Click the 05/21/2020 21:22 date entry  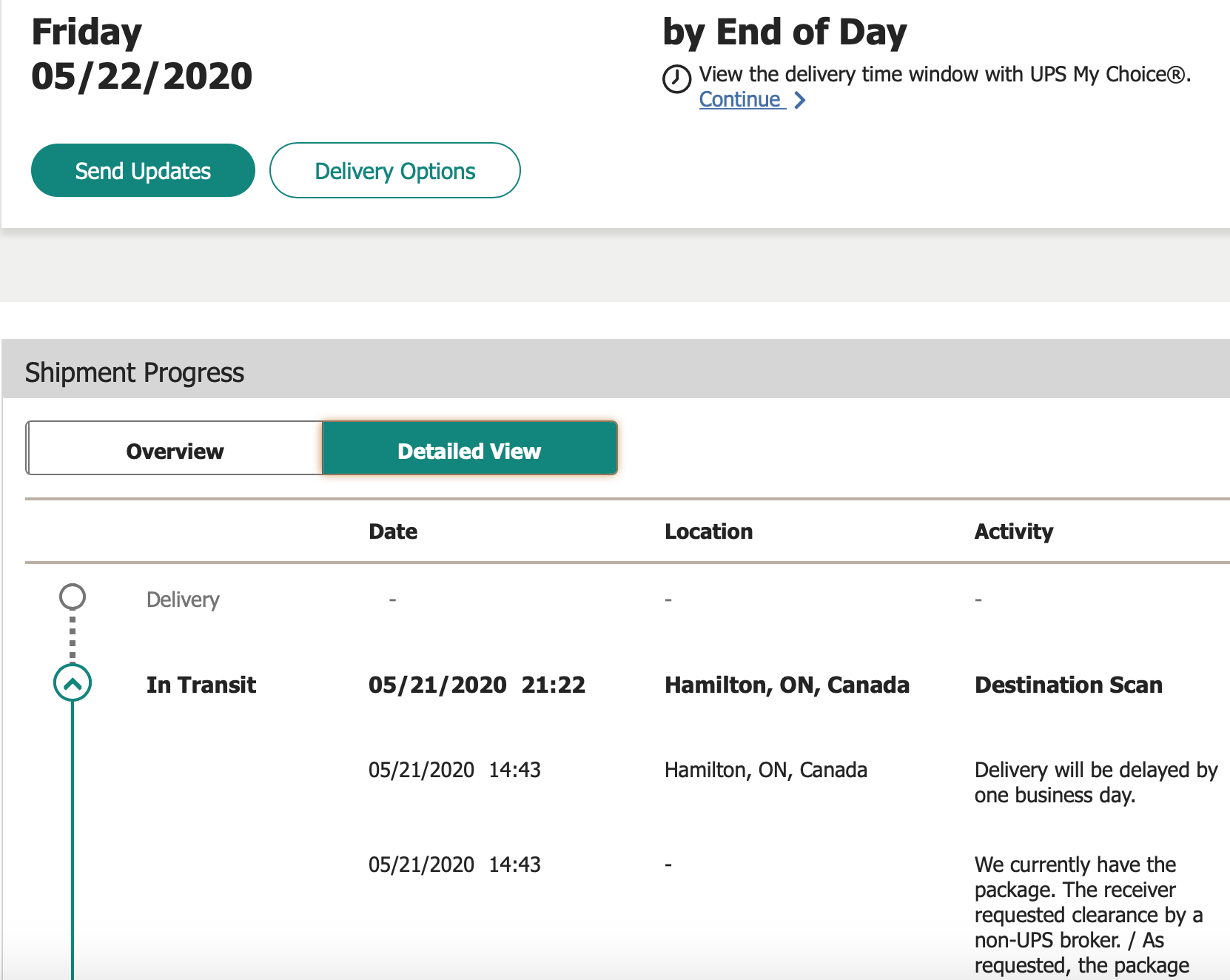pyautogui.click(x=477, y=685)
